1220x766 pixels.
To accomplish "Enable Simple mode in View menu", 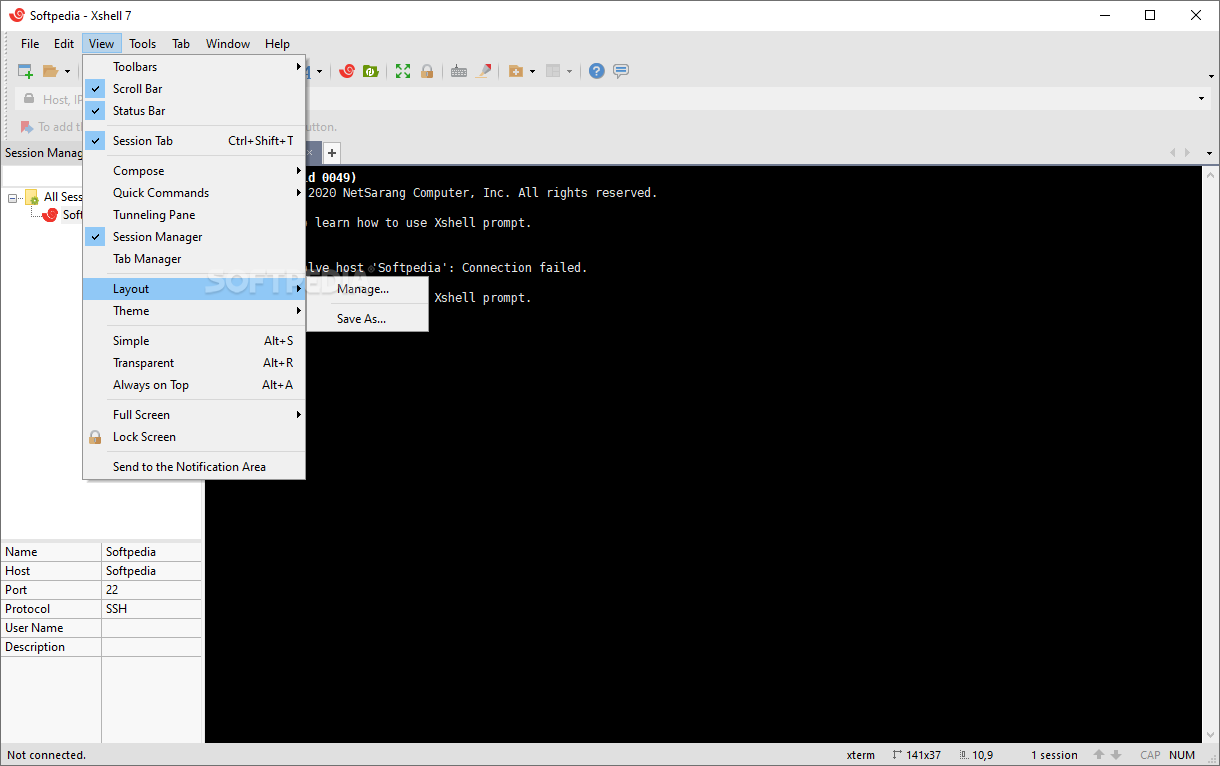I will coord(194,341).
